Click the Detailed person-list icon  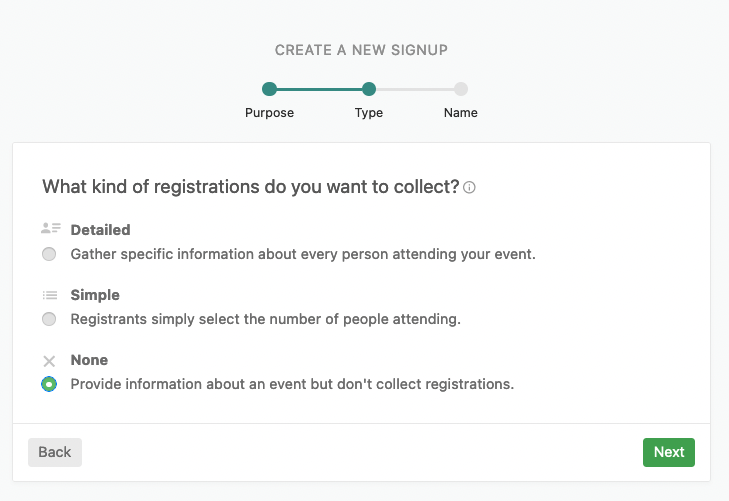click(x=51, y=230)
